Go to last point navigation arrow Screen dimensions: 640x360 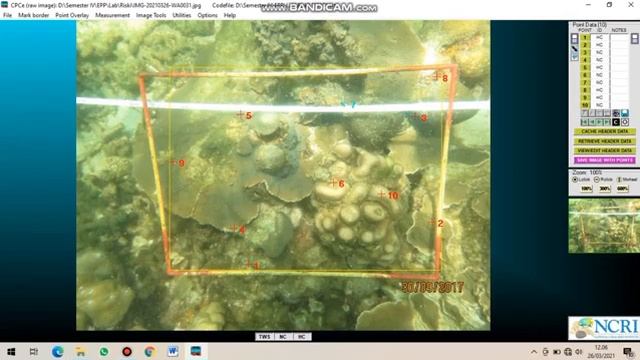tap(607, 122)
